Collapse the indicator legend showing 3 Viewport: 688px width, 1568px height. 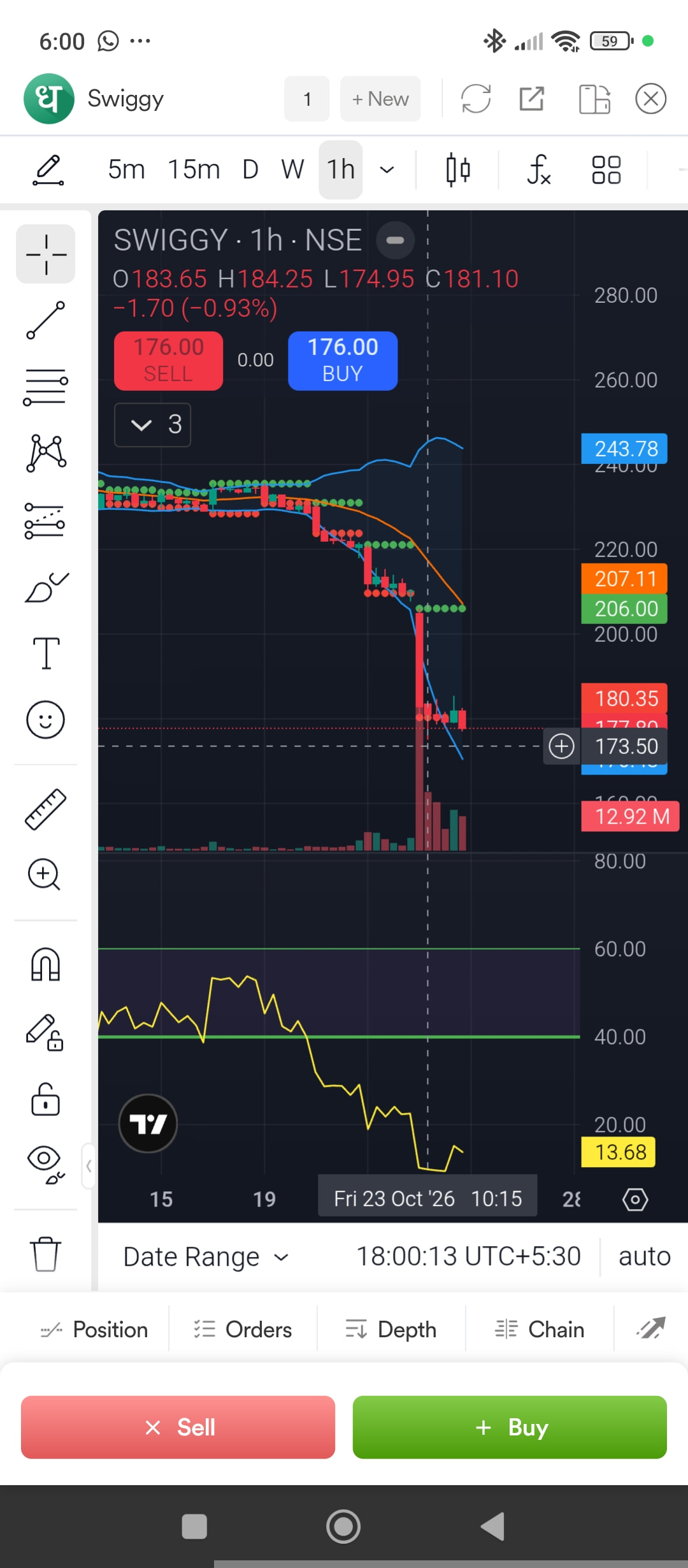pos(153,425)
